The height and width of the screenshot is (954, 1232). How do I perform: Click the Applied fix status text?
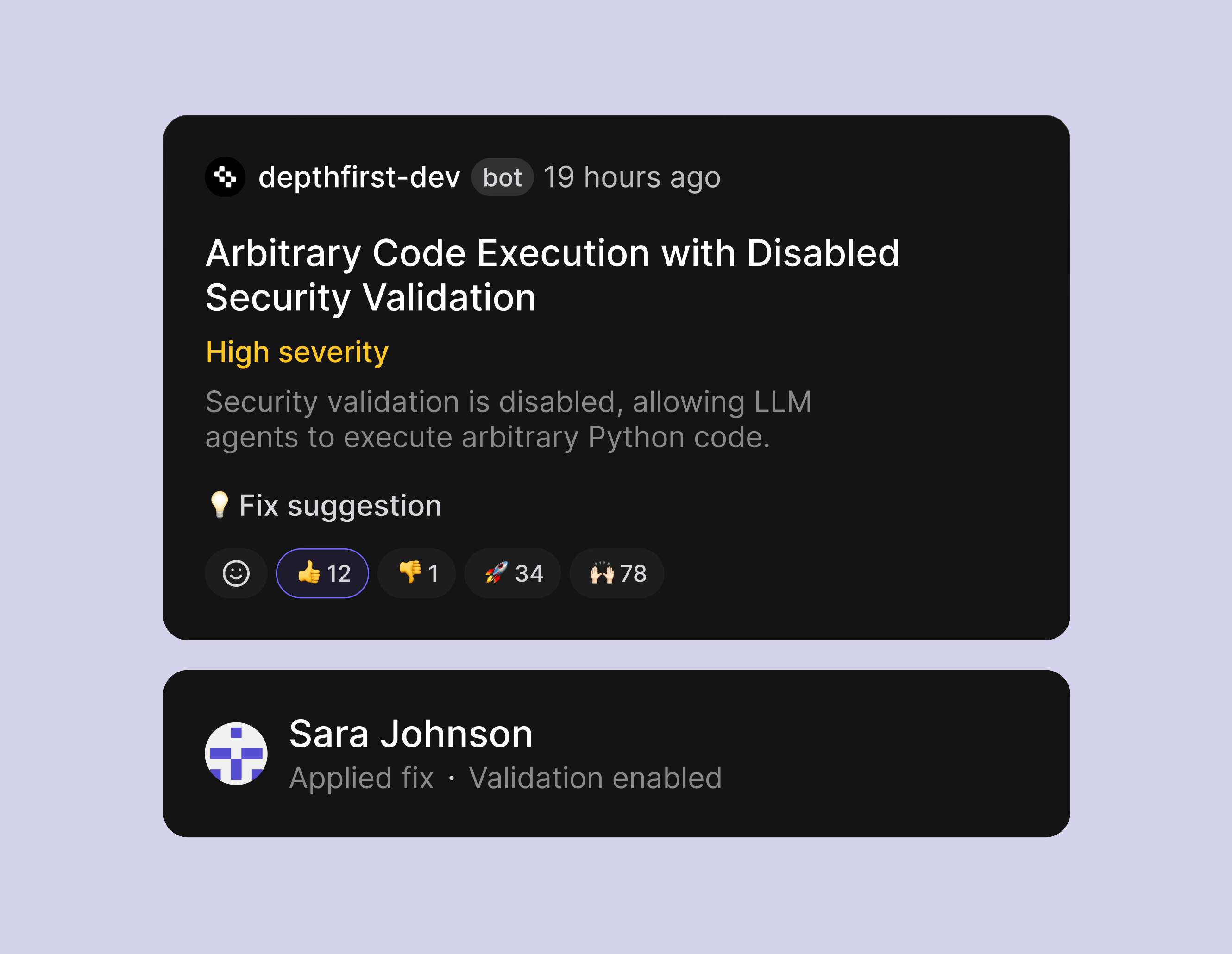point(361,778)
